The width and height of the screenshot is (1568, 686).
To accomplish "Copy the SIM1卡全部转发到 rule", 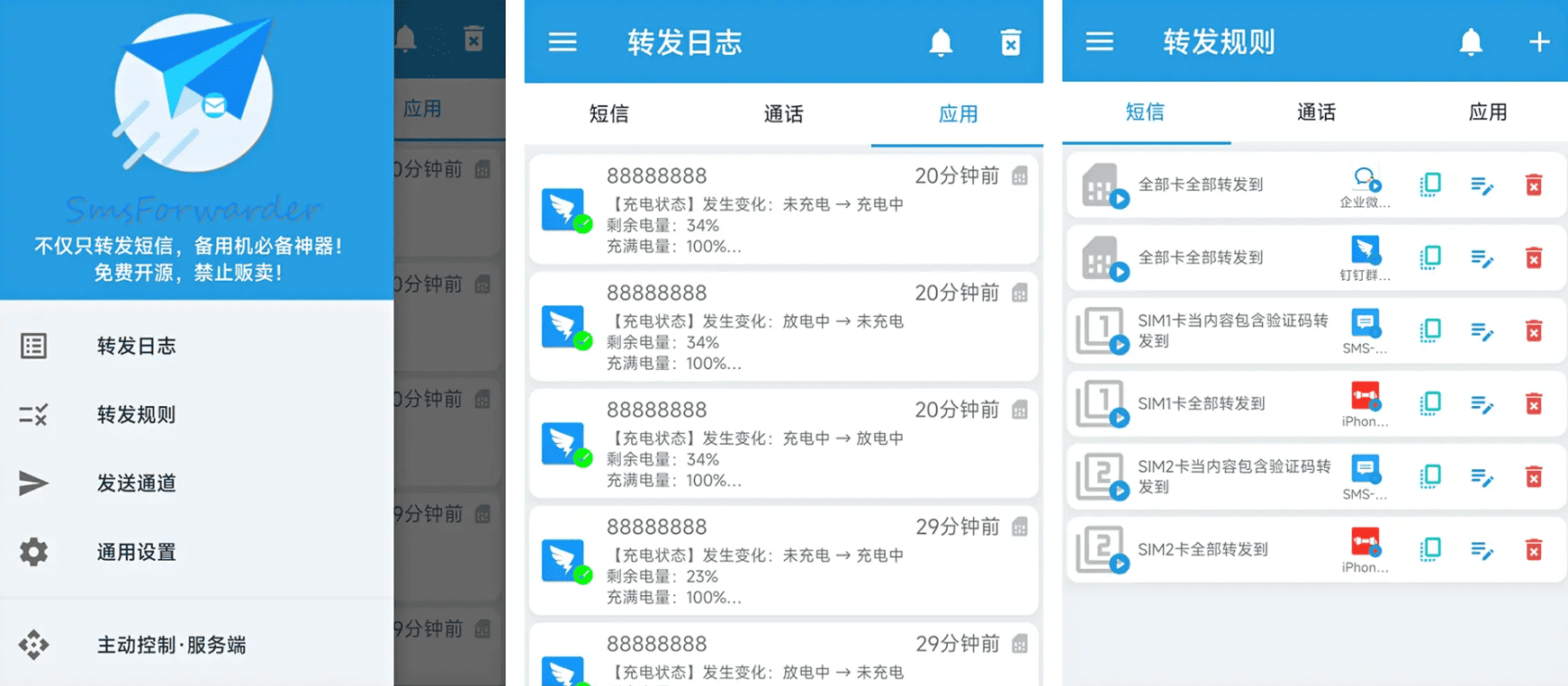I will coord(1429,404).
